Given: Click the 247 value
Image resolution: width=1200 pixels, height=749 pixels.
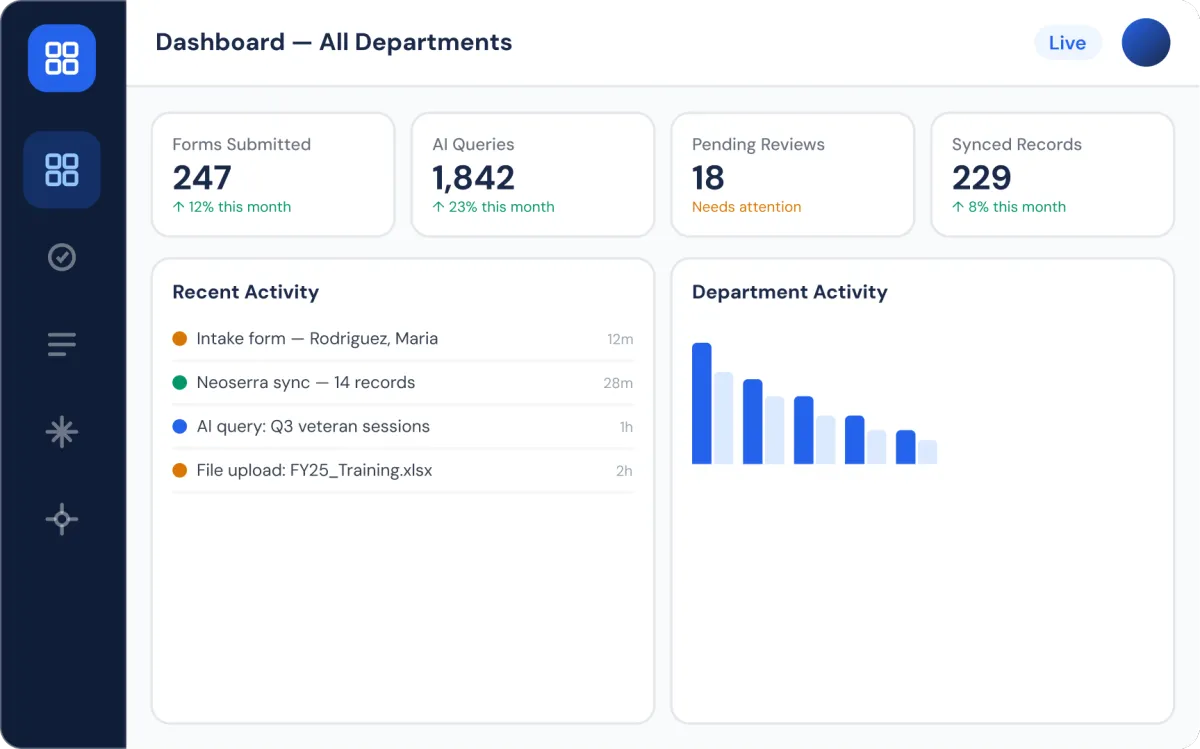Looking at the screenshot, I should [202, 178].
